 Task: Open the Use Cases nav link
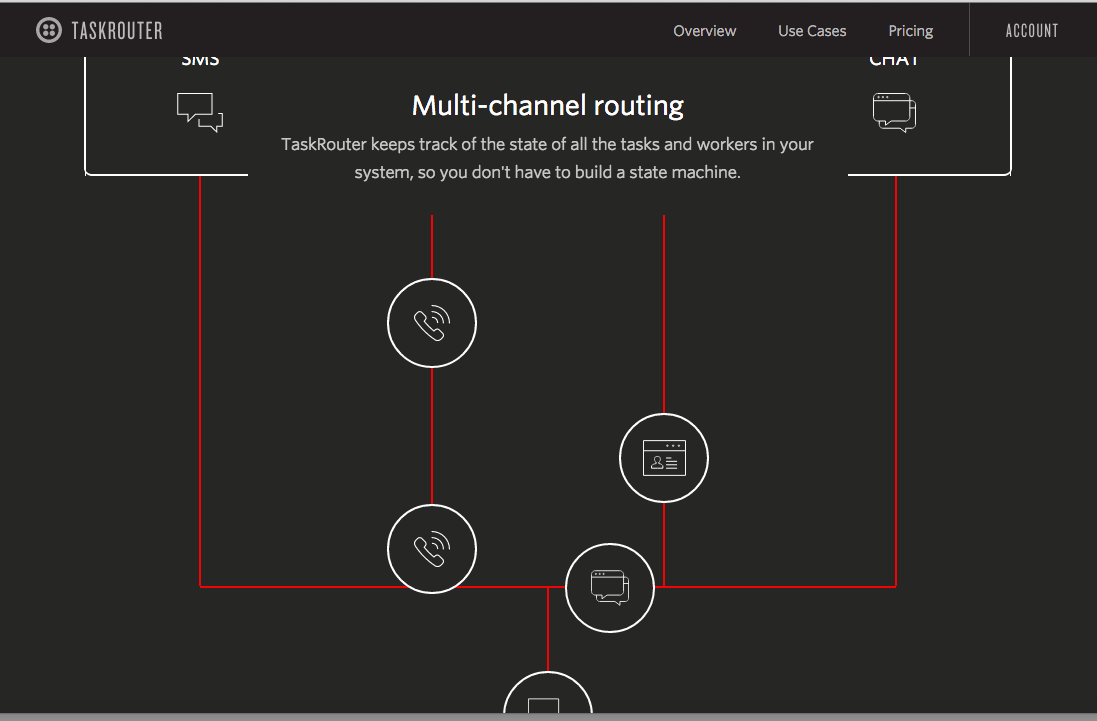point(812,31)
